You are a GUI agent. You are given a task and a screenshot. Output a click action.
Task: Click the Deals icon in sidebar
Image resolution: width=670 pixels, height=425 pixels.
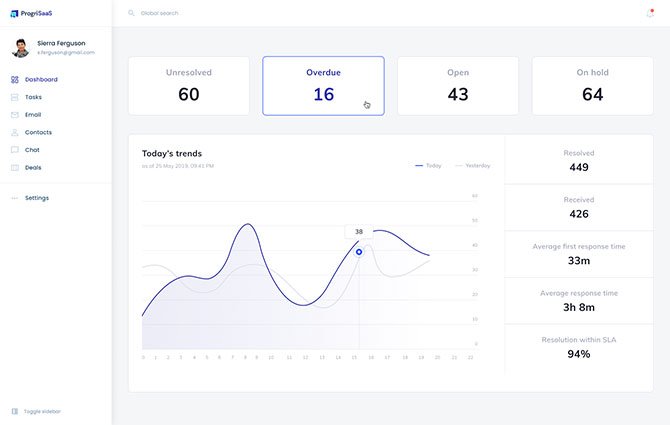14,167
